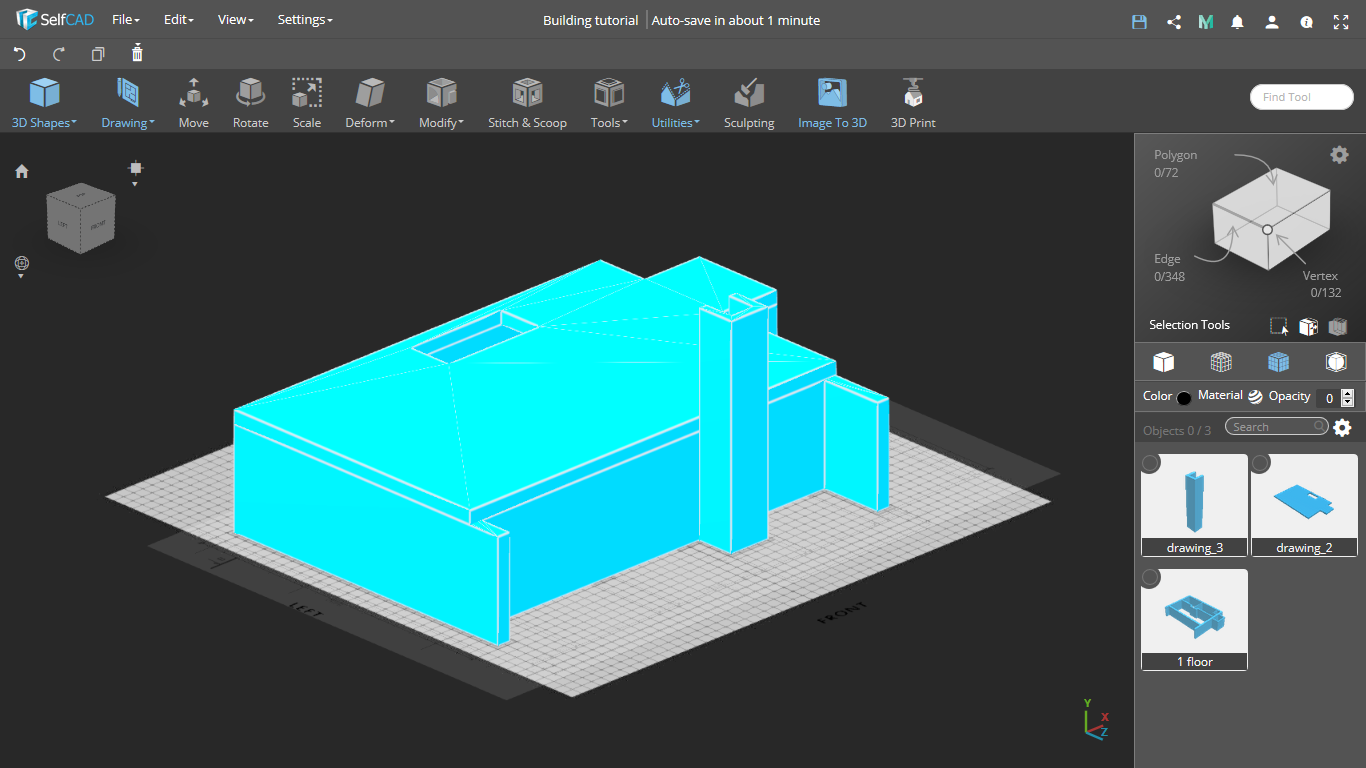Open the File menu
The width and height of the screenshot is (1366, 768).
(x=125, y=20)
